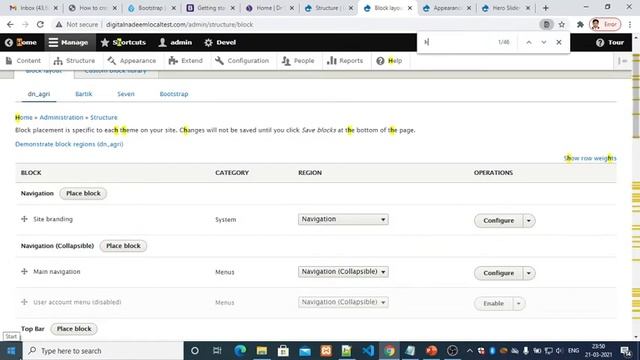The width and height of the screenshot is (640, 360).
Task: Open the Devel toolbar menu
Action: point(220,42)
